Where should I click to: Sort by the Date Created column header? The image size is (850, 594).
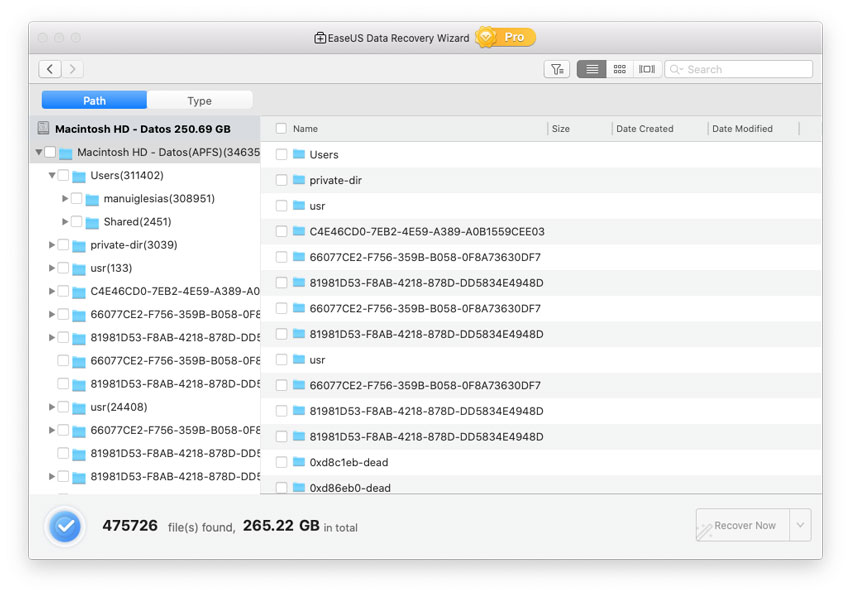tap(645, 129)
